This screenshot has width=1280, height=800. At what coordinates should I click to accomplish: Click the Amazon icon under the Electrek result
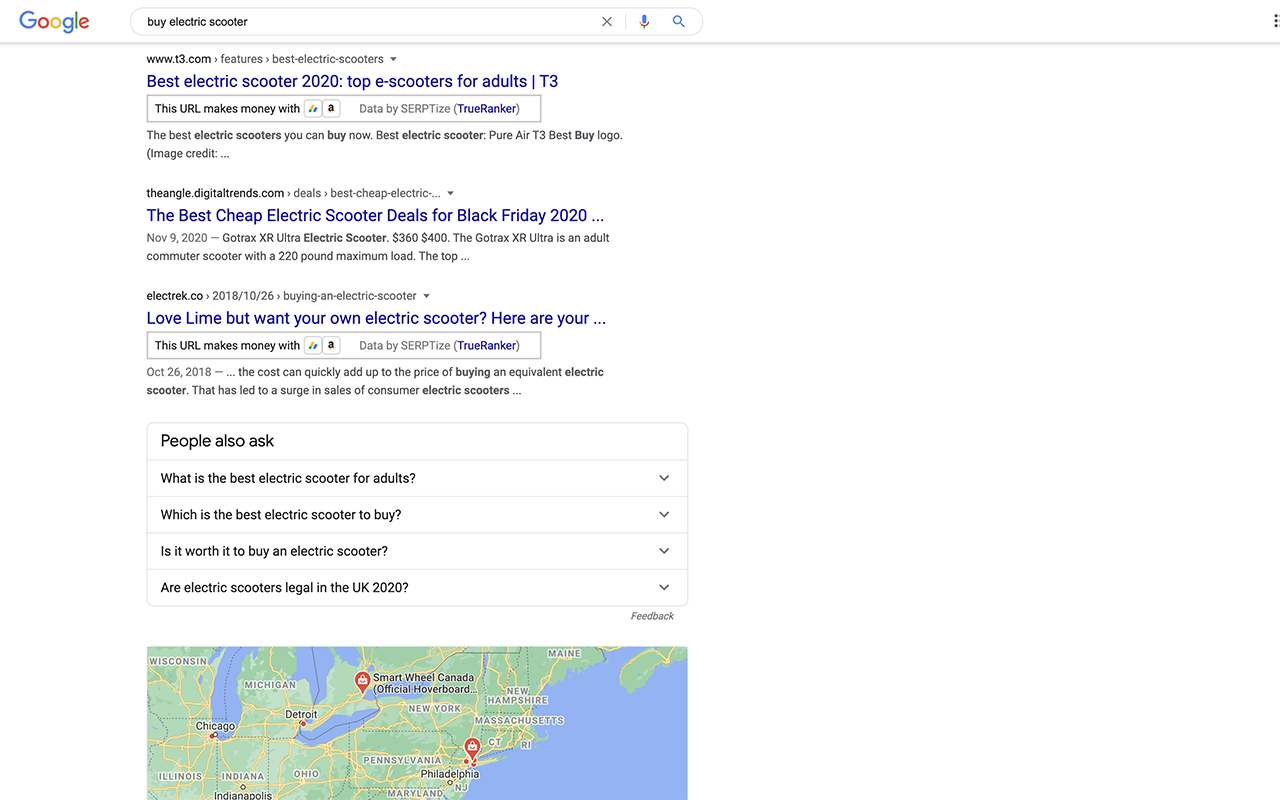click(331, 345)
